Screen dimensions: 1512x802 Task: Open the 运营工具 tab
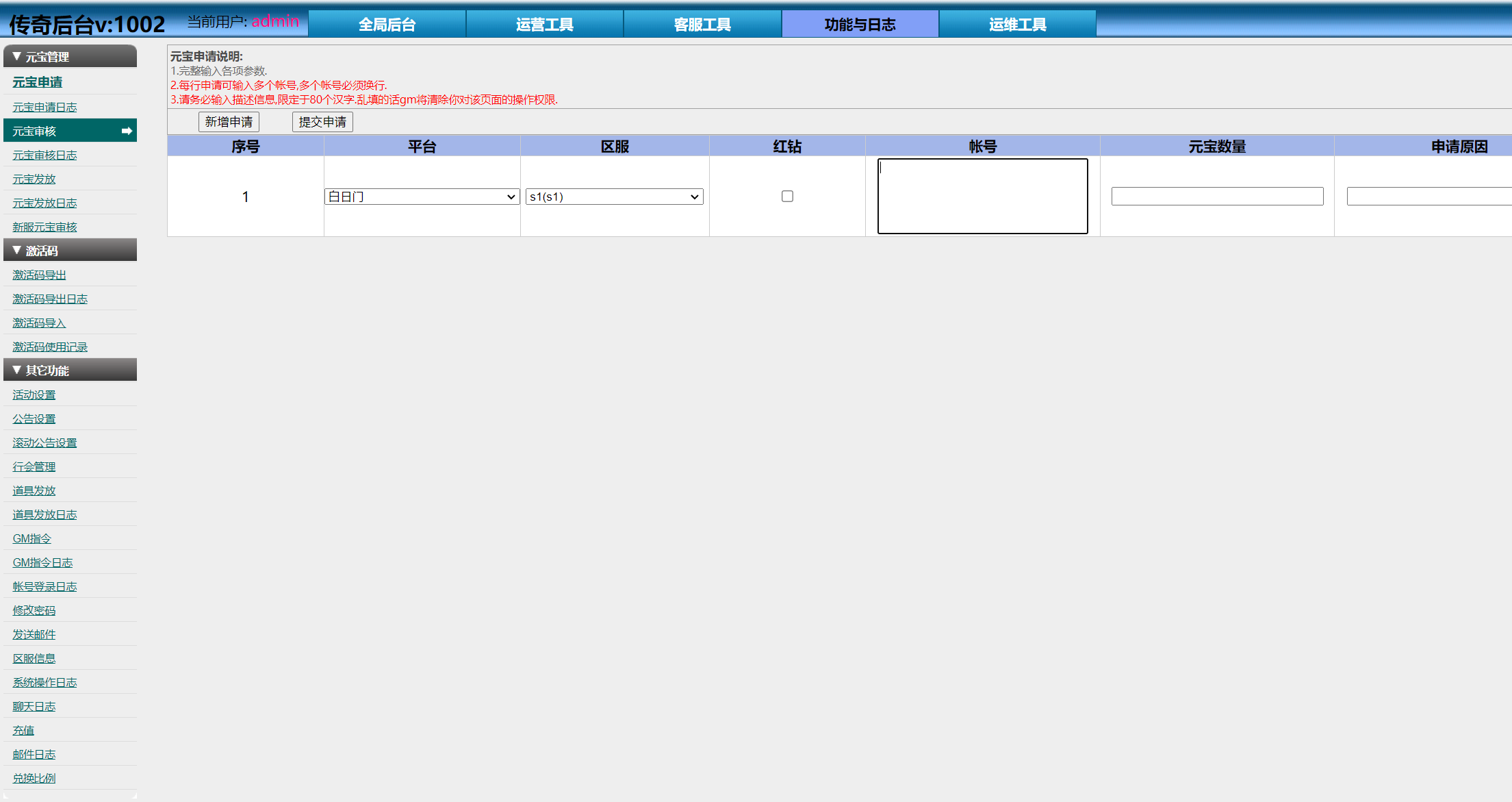(x=544, y=25)
